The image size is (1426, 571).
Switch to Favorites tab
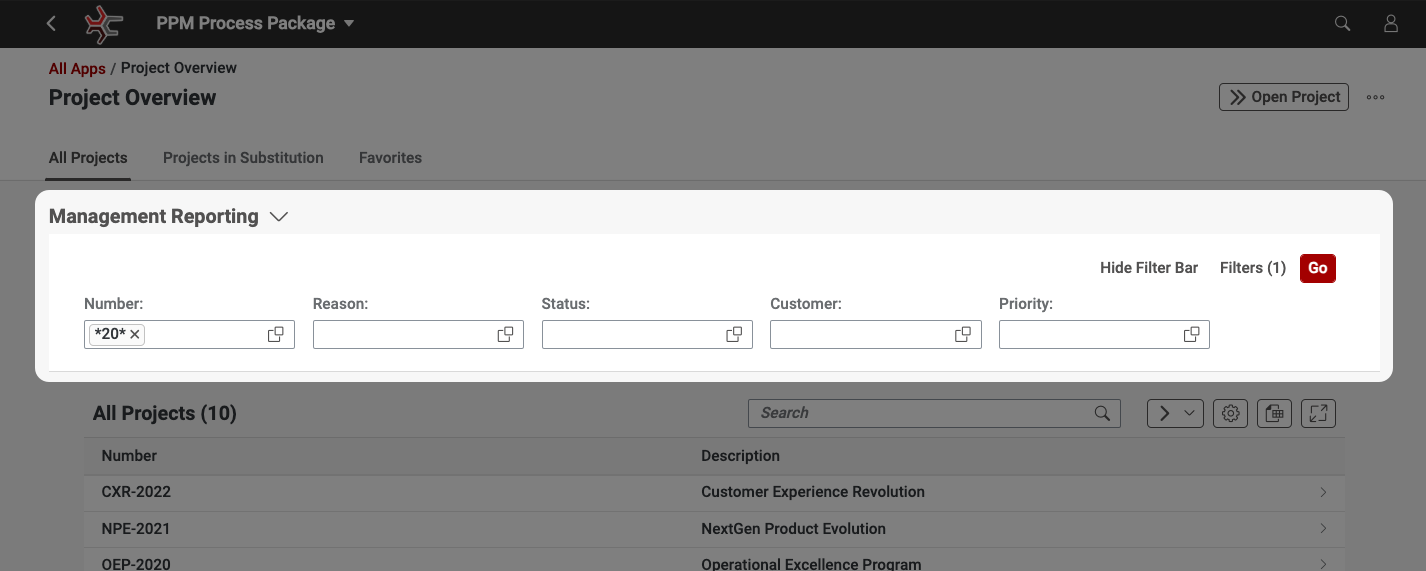click(390, 158)
